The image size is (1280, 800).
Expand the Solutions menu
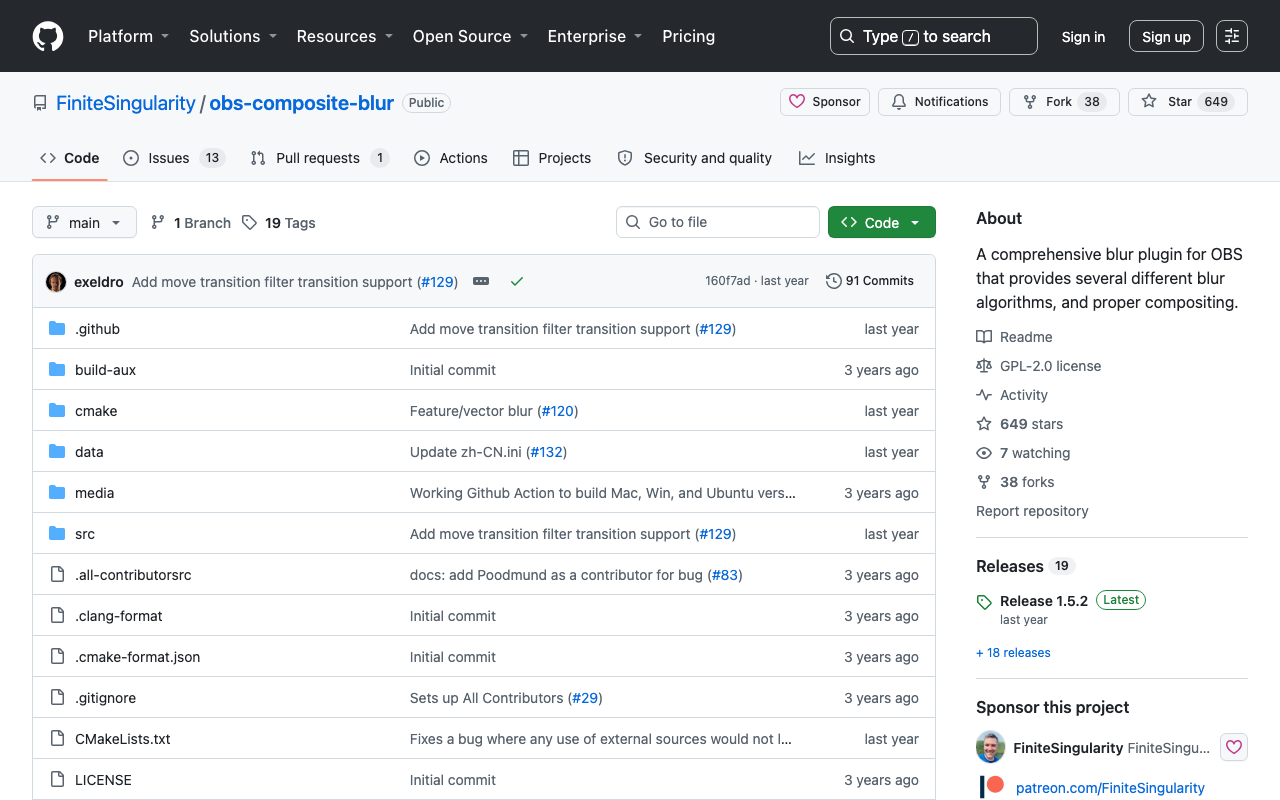(x=232, y=36)
